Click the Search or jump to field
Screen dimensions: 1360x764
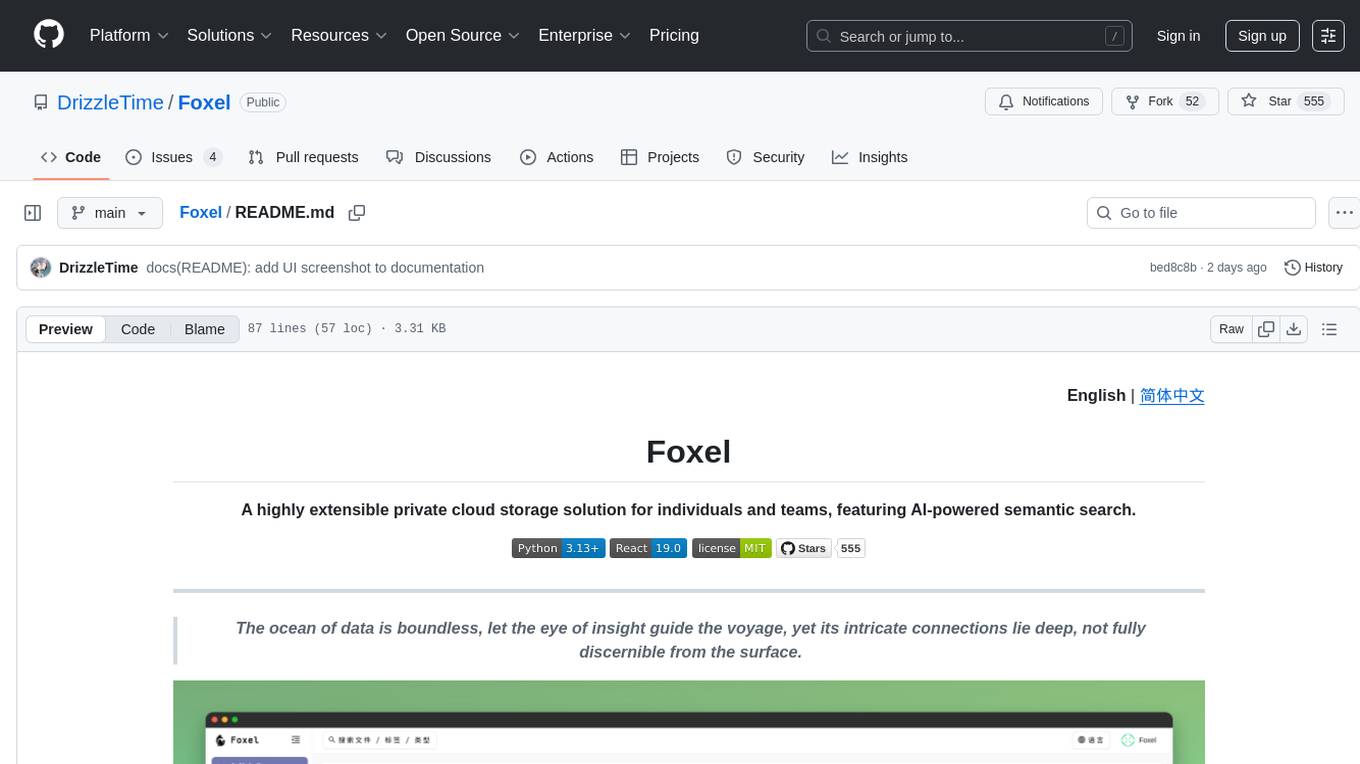[x=969, y=36]
